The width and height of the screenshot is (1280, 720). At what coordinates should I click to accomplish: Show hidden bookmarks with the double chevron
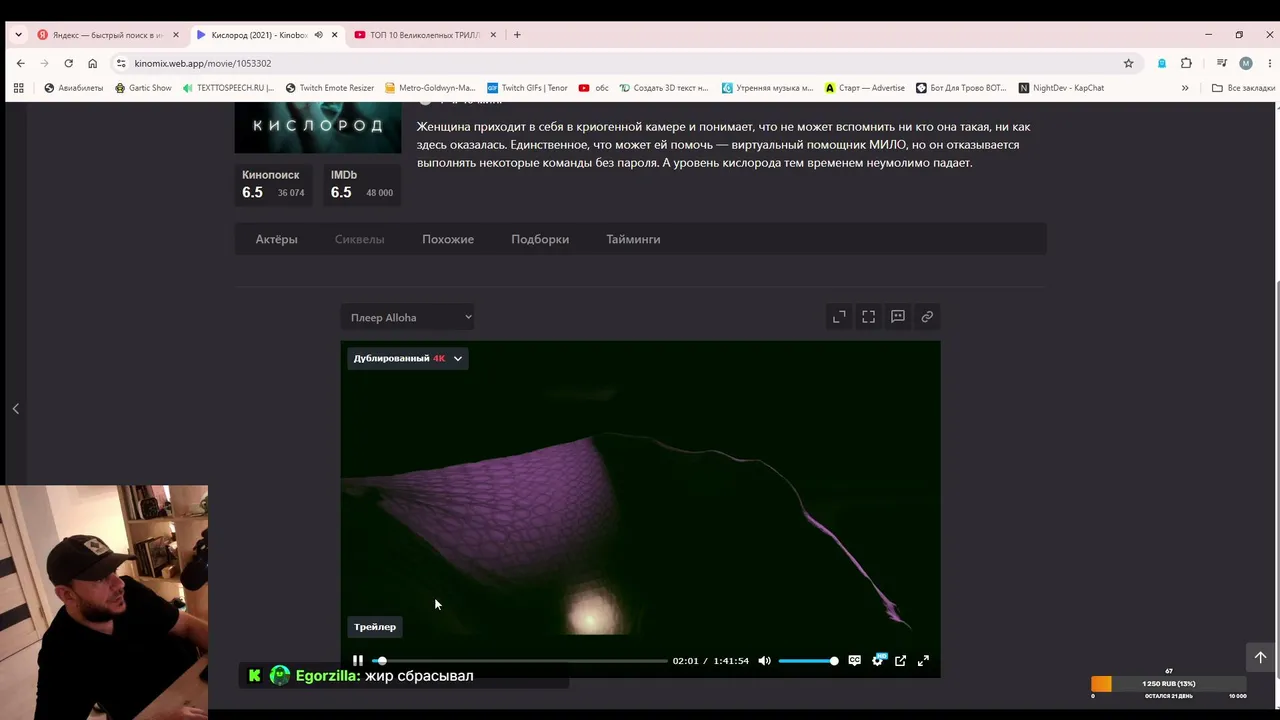[1185, 88]
